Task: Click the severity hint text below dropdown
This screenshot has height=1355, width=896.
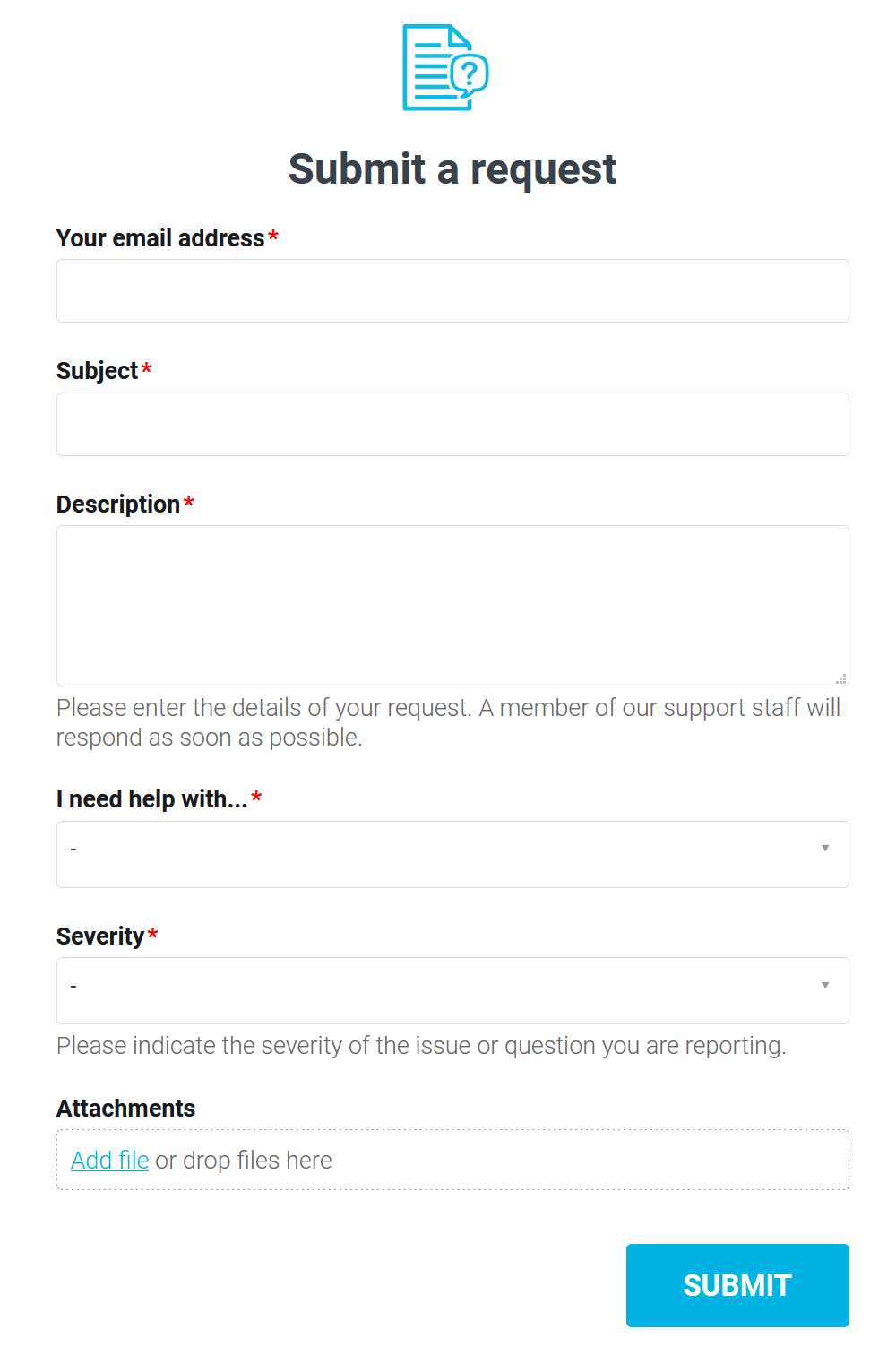Action: pyautogui.click(x=421, y=1046)
